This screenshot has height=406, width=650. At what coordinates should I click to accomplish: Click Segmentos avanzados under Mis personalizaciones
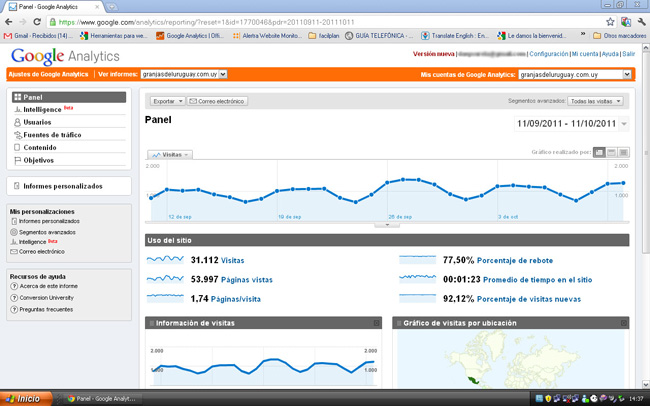click(x=47, y=232)
